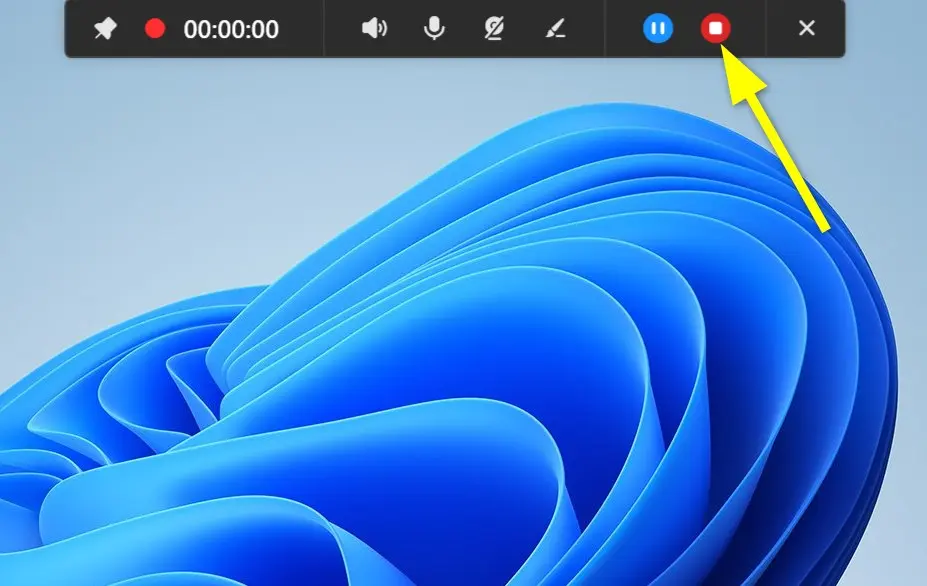The width and height of the screenshot is (927, 586).
Task: Open the pen annotation tool
Action: [555, 28]
